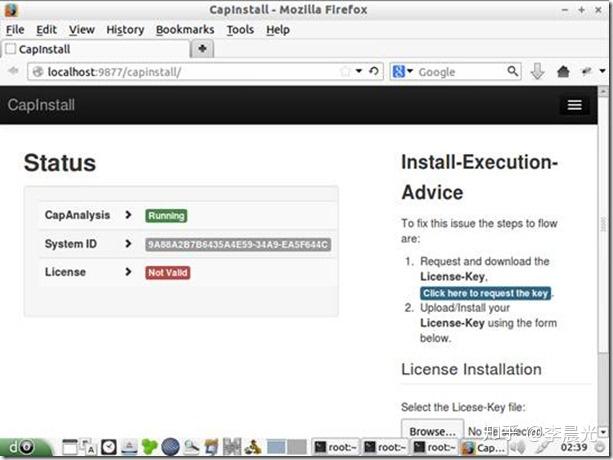Image resolution: width=613 pixels, height=460 pixels.
Task: Launch the green clover taskbar application
Action: 149,447
